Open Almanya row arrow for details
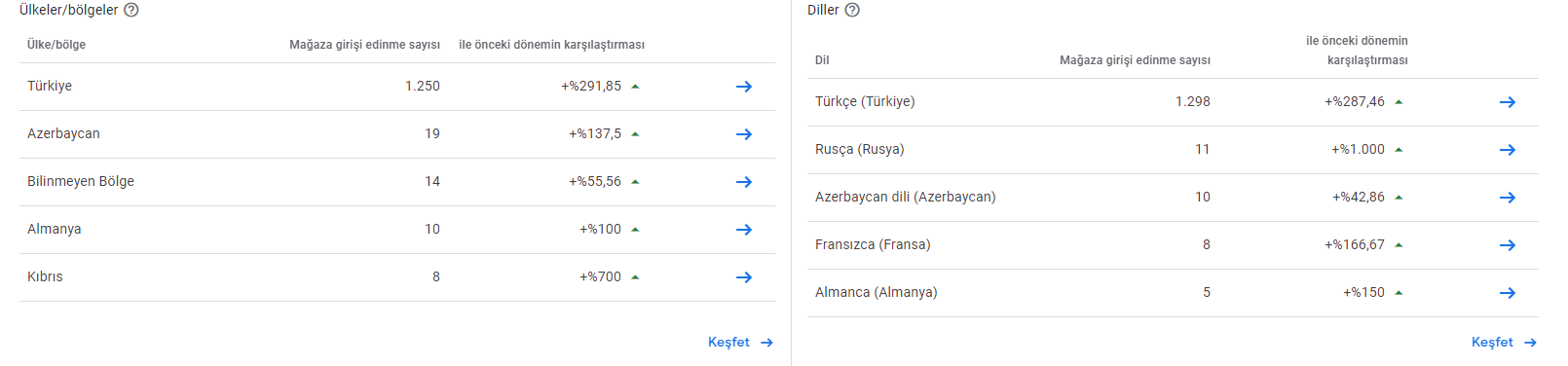Image resolution: width=1568 pixels, height=366 pixels. point(744,230)
